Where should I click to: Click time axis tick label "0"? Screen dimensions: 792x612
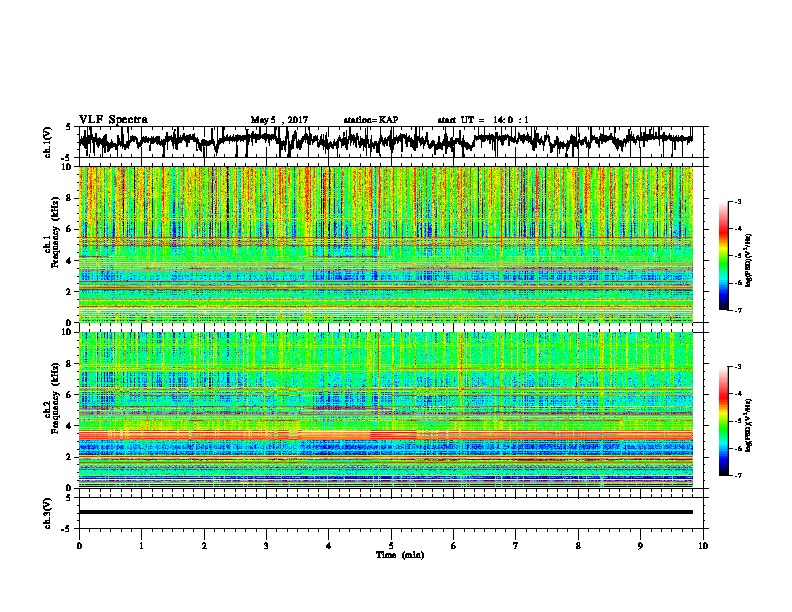(79, 546)
